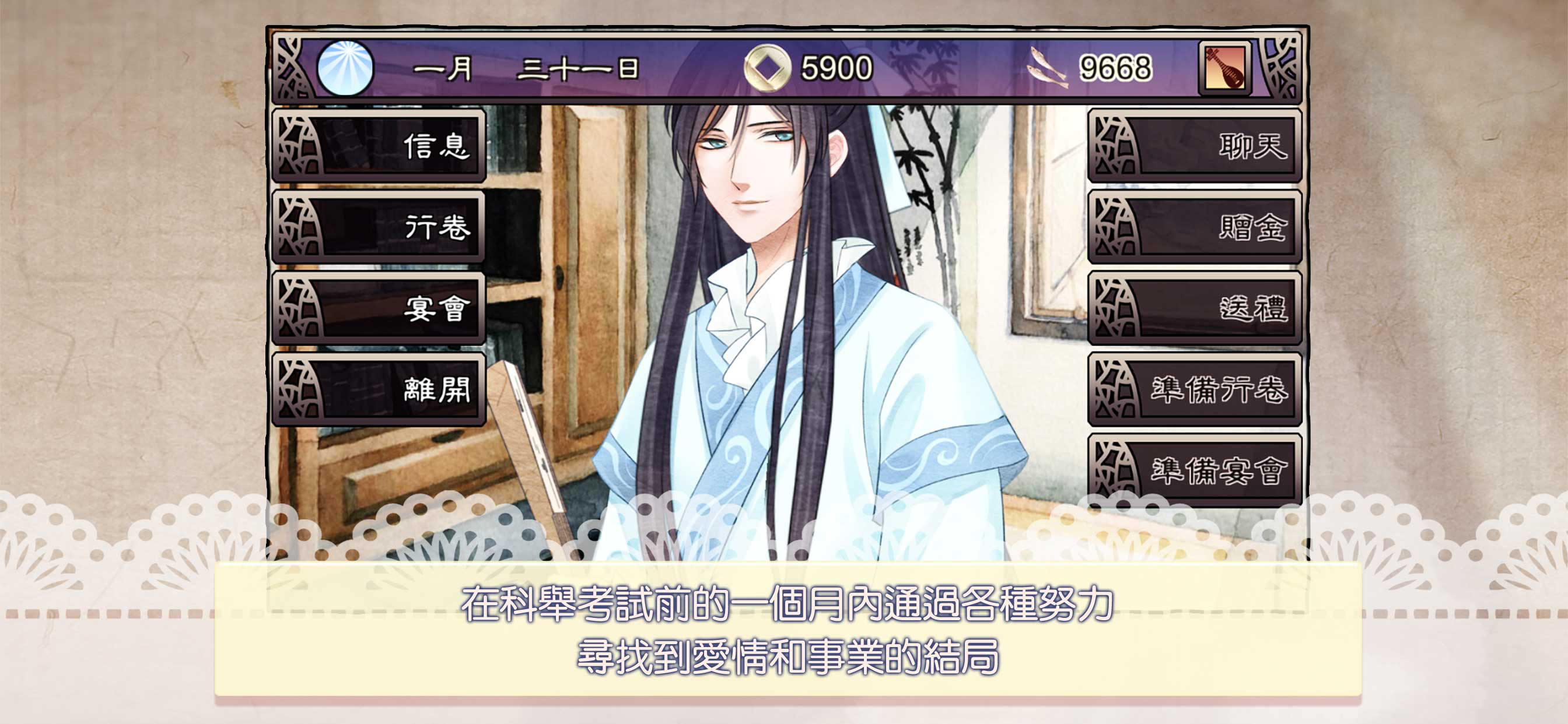Viewport: 1568px width, 724px height.
Task: Open the 信息 info menu
Action: click(x=379, y=145)
